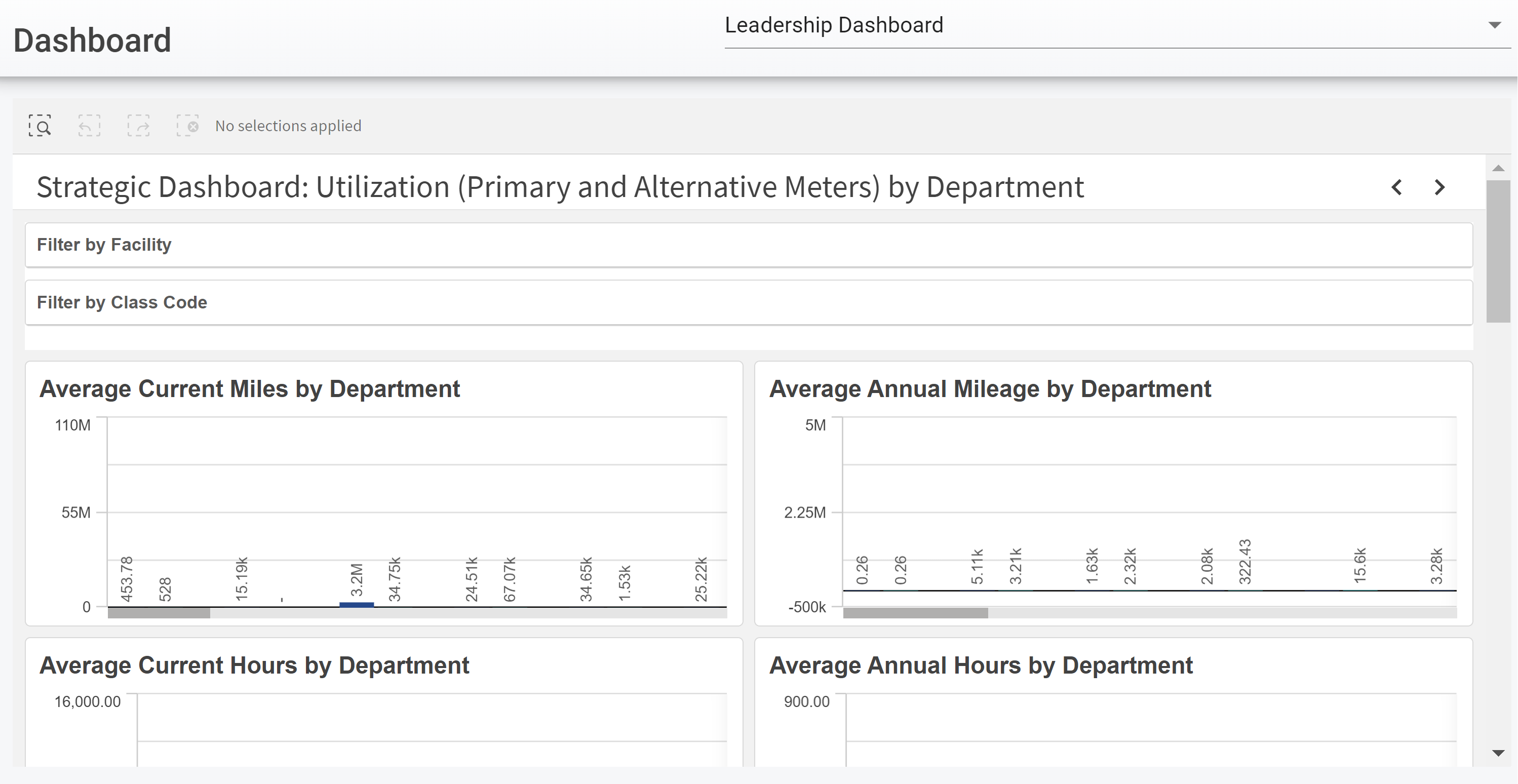
Task: Click the 15.6k label in Annual Mileage chart
Action: 1359,566
